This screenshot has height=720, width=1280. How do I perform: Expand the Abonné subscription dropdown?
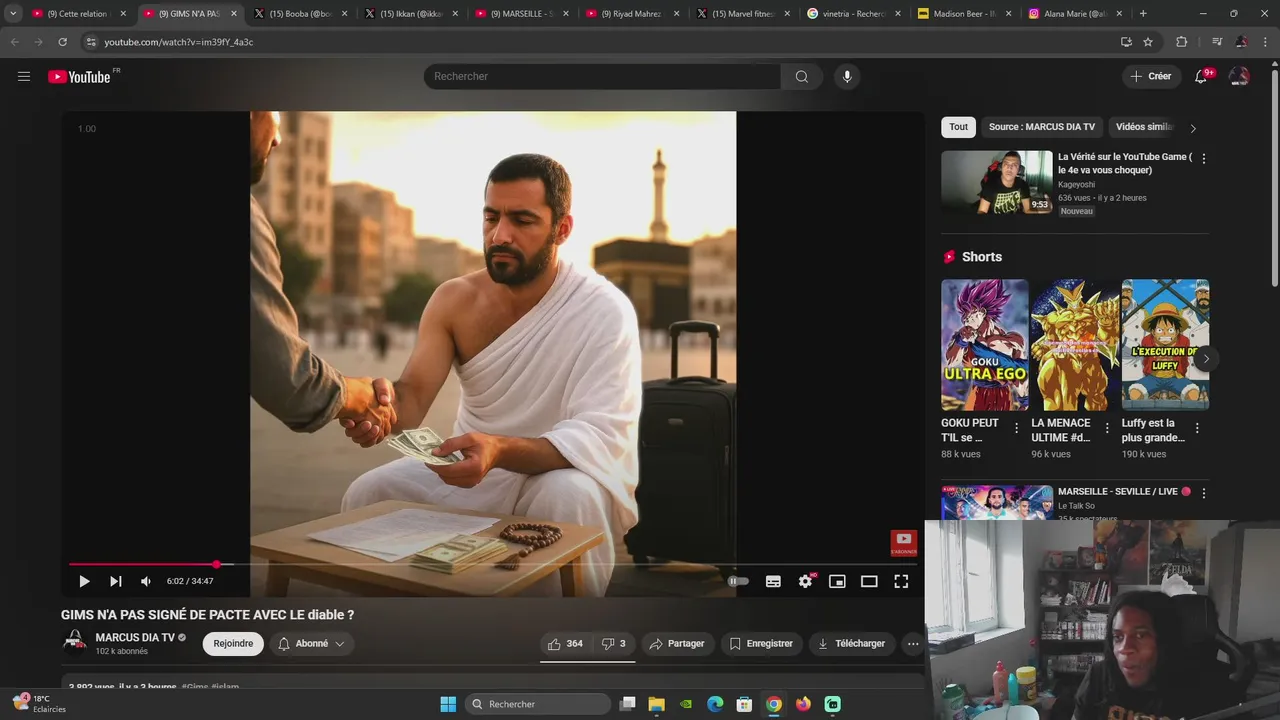click(311, 644)
